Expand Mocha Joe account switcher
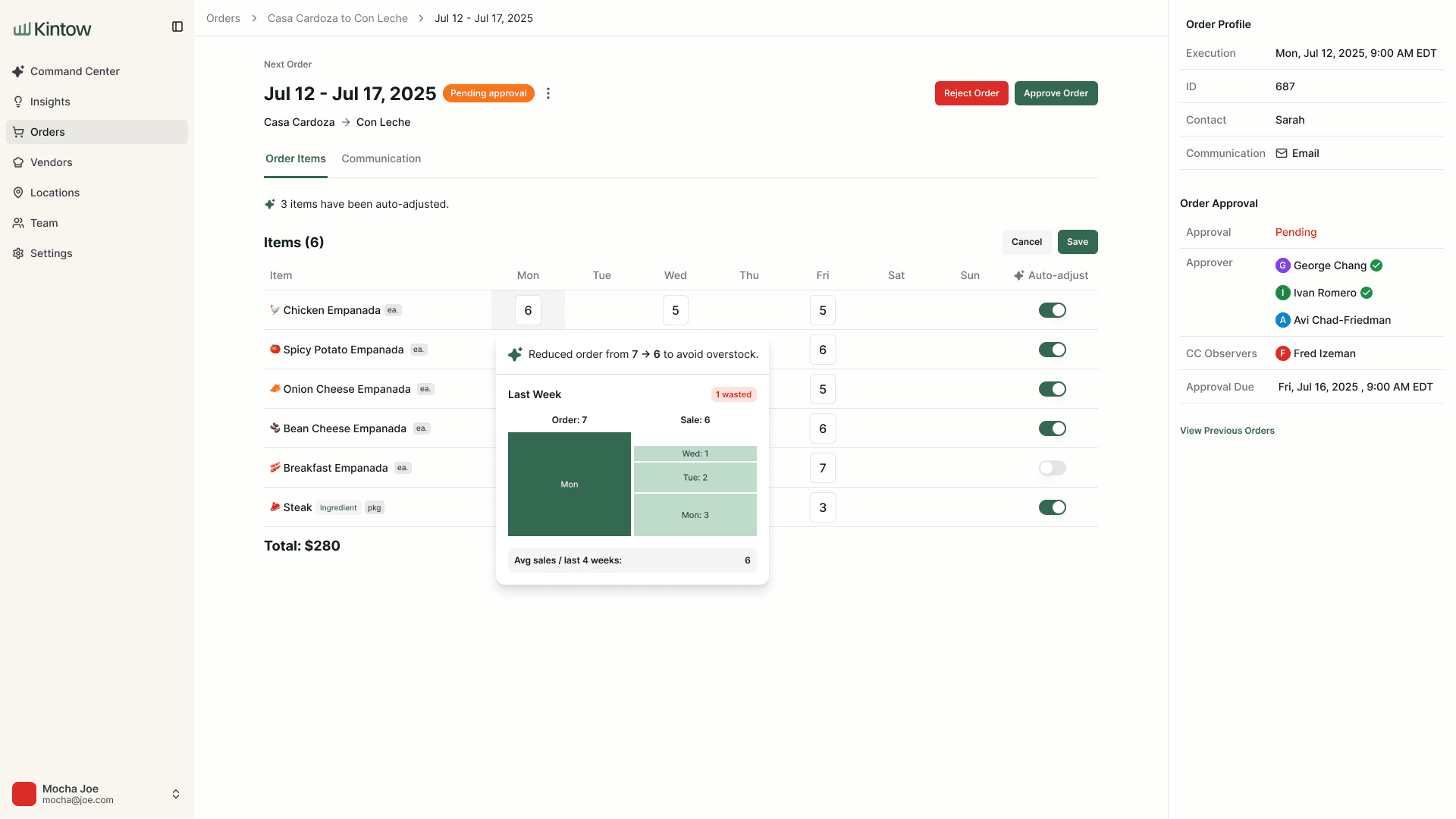The height and width of the screenshot is (819, 1456). coord(176,794)
